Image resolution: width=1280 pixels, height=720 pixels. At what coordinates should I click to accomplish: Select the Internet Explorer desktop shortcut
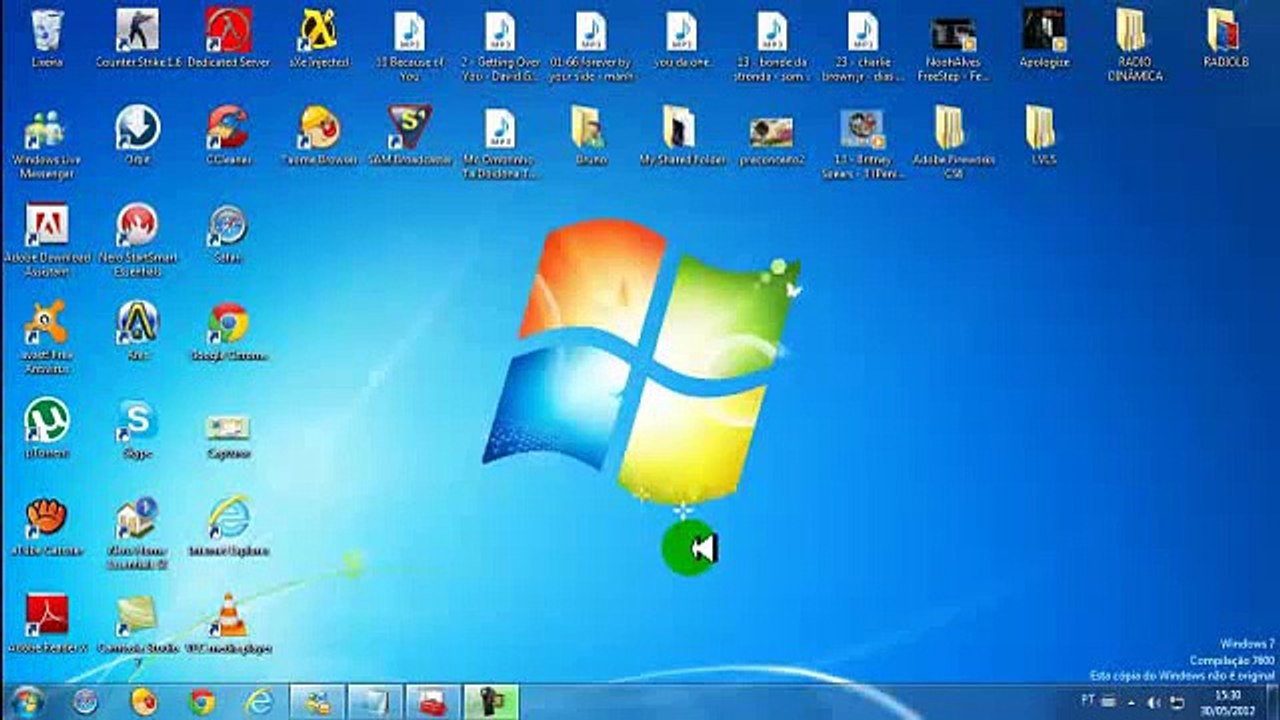tap(229, 526)
